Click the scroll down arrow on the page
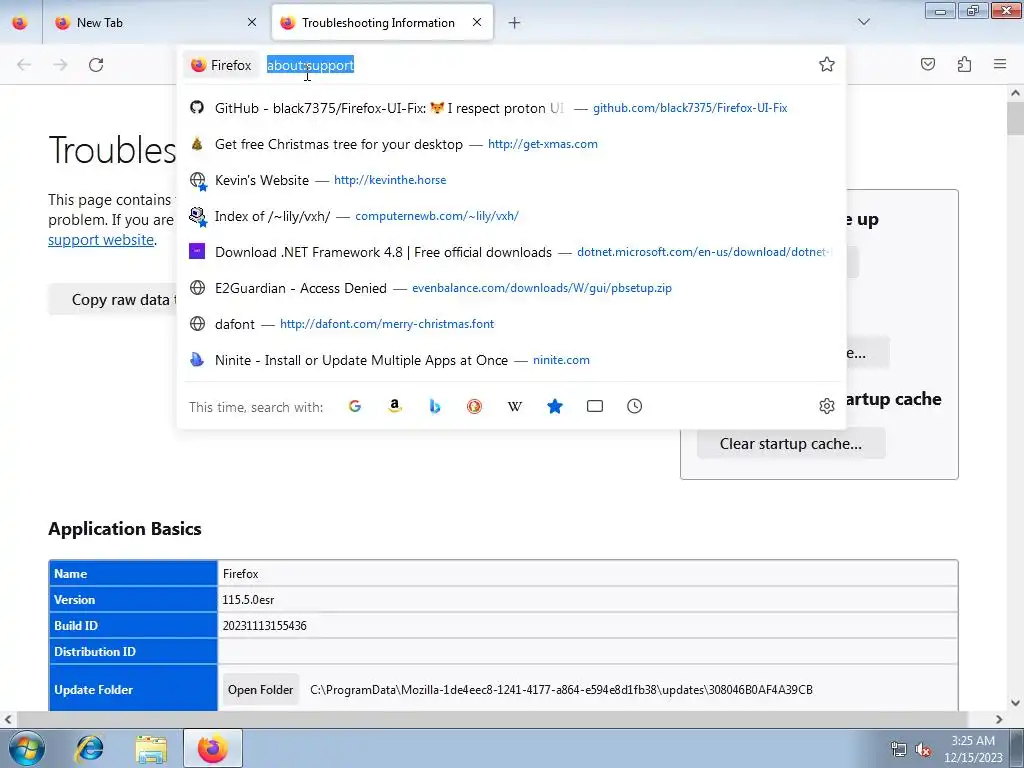 (1015, 703)
